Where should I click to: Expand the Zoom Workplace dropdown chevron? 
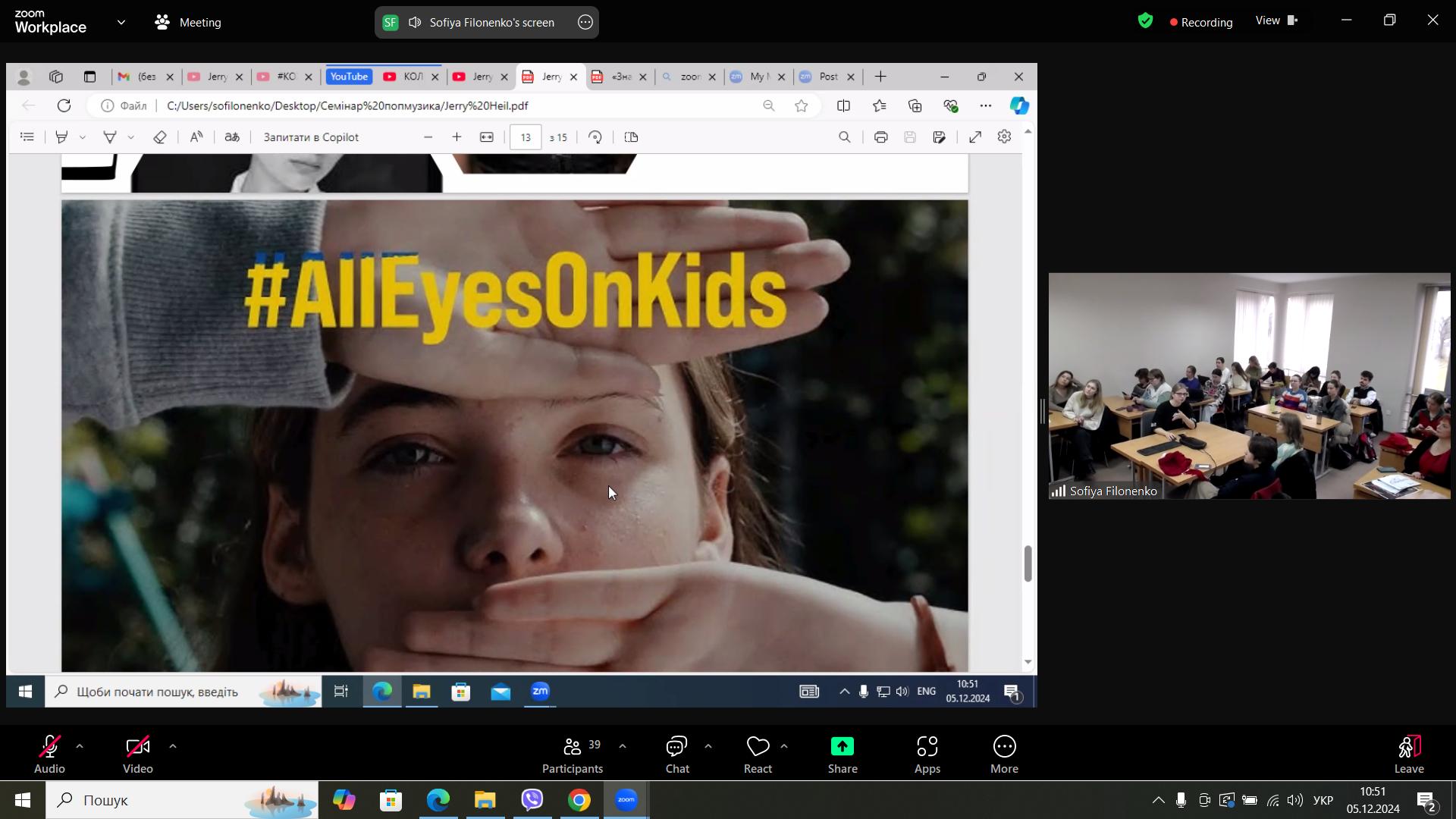click(121, 22)
